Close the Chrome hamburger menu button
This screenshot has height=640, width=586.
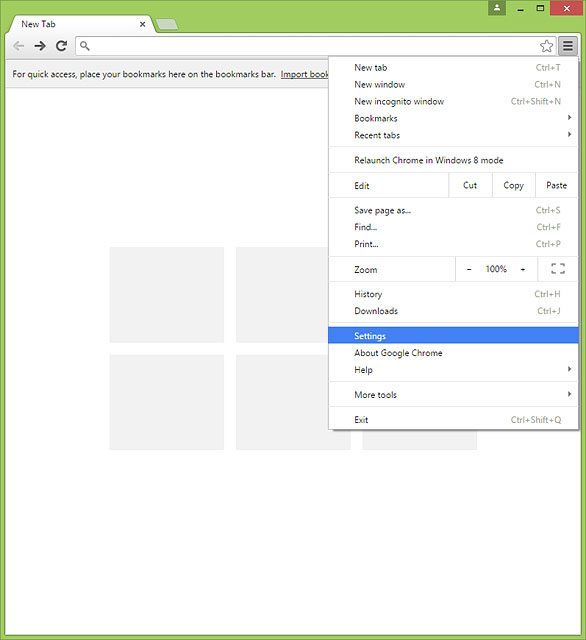(x=568, y=46)
